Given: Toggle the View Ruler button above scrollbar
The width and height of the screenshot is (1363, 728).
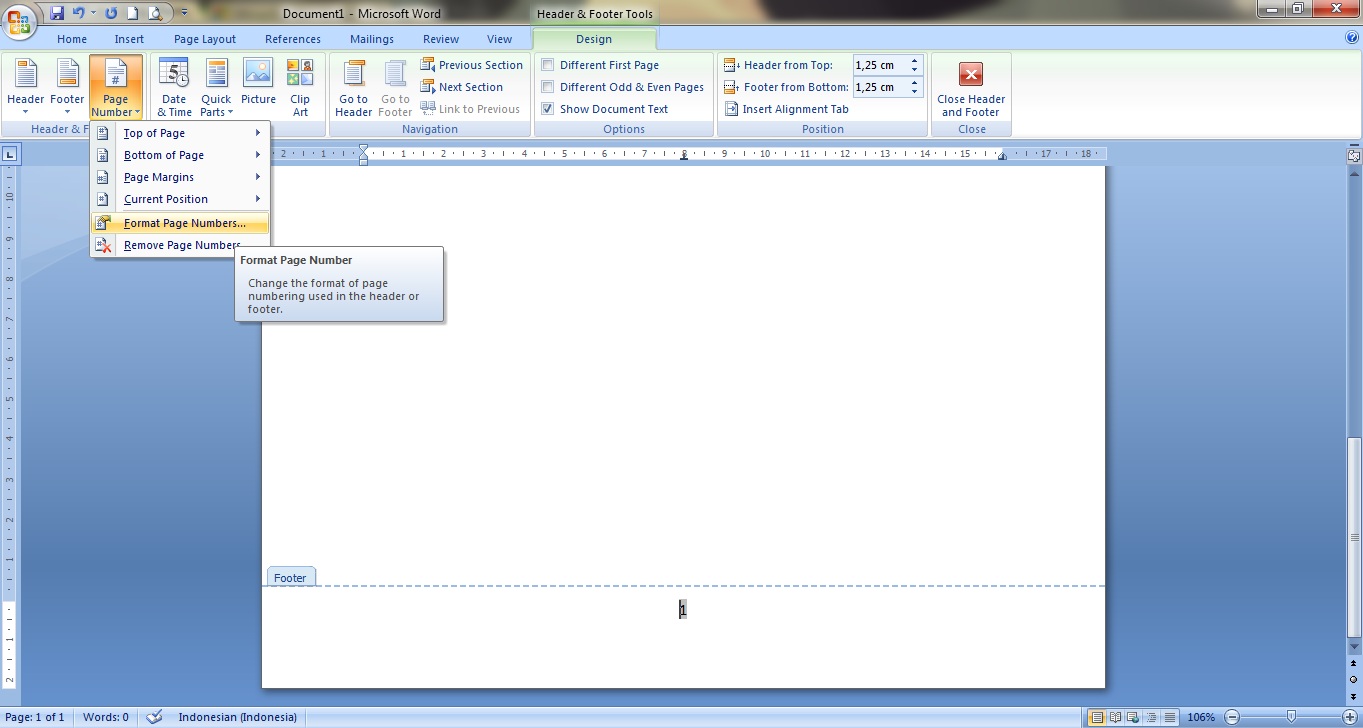Looking at the screenshot, I should (1354, 156).
